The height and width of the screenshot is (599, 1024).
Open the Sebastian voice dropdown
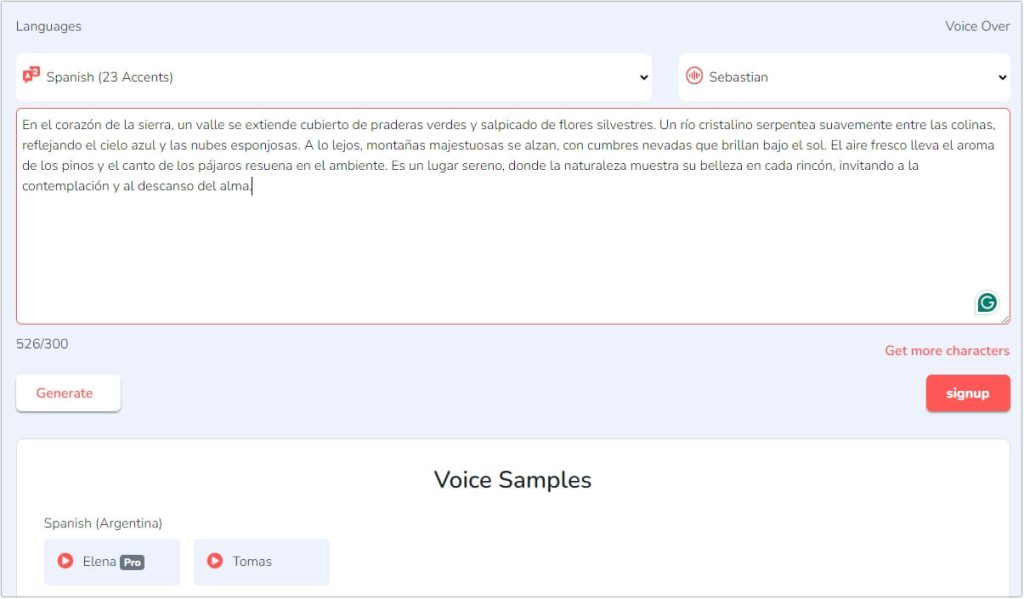[x=844, y=77]
